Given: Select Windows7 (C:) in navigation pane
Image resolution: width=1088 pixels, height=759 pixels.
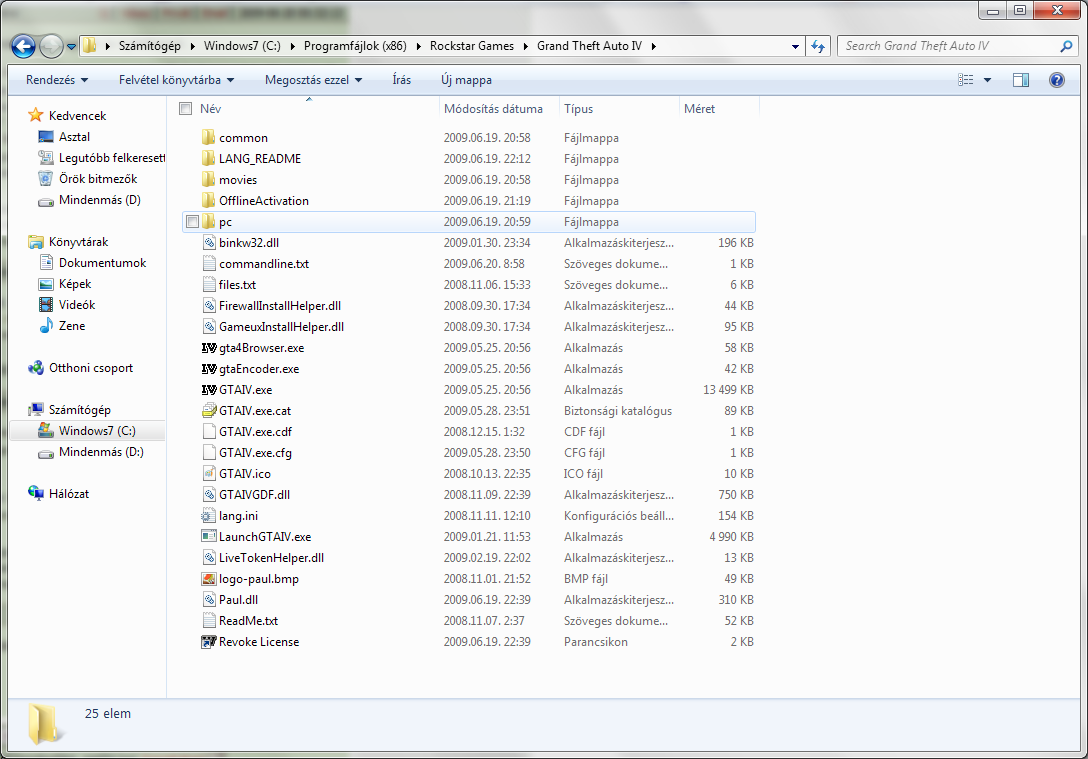Looking at the screenshot, I should [97, 431].
